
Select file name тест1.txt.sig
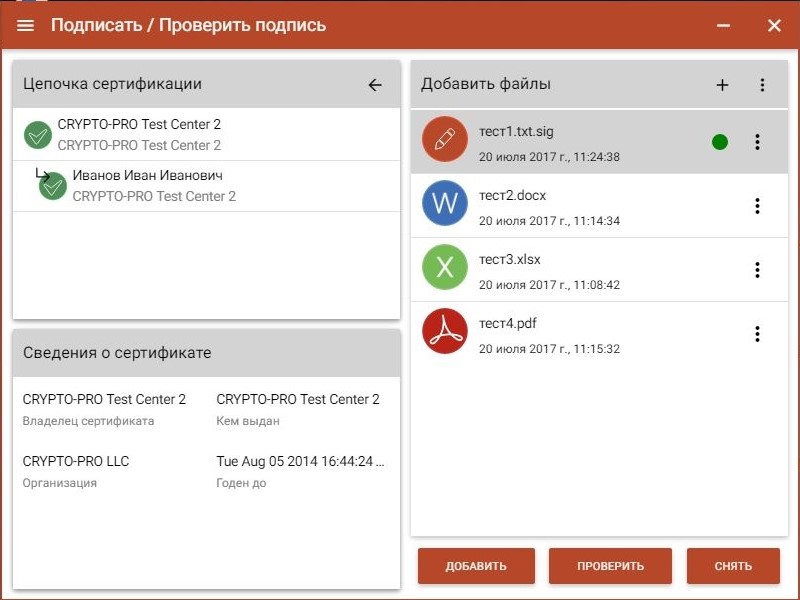click(516, 132)
